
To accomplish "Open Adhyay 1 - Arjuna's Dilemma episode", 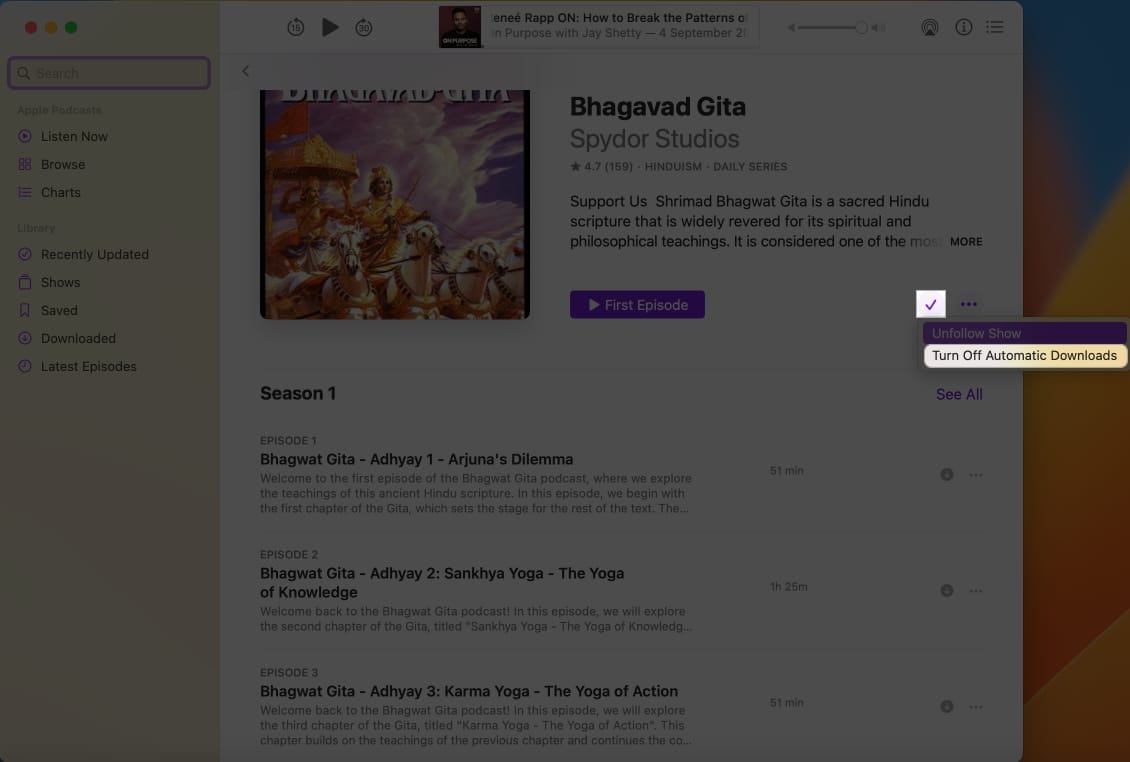I will coord(417,459).
